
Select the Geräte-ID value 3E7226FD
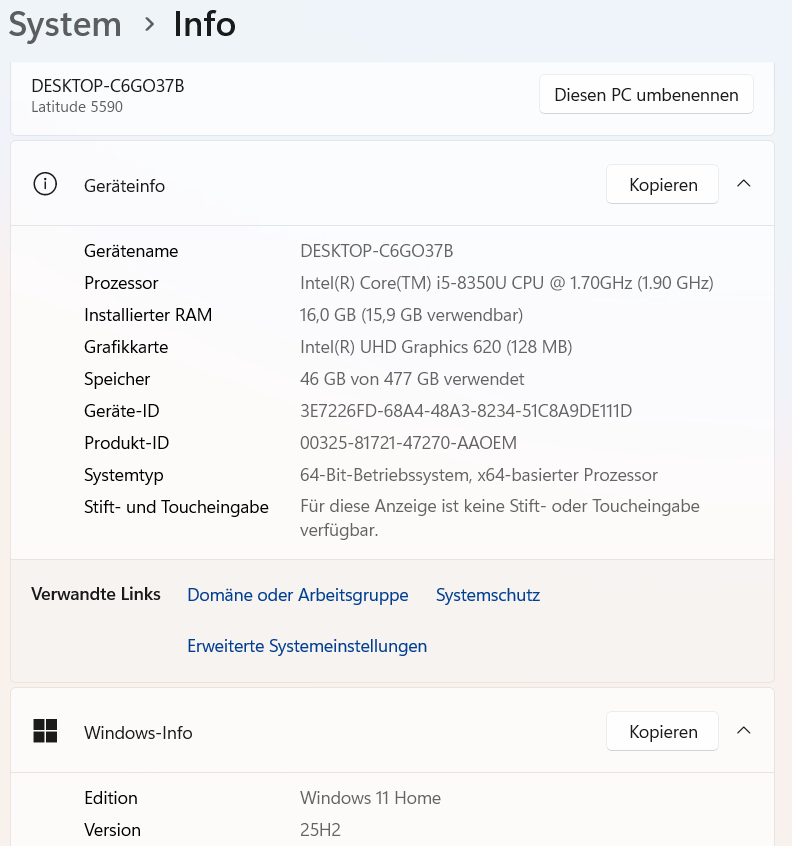coord(466,411)
